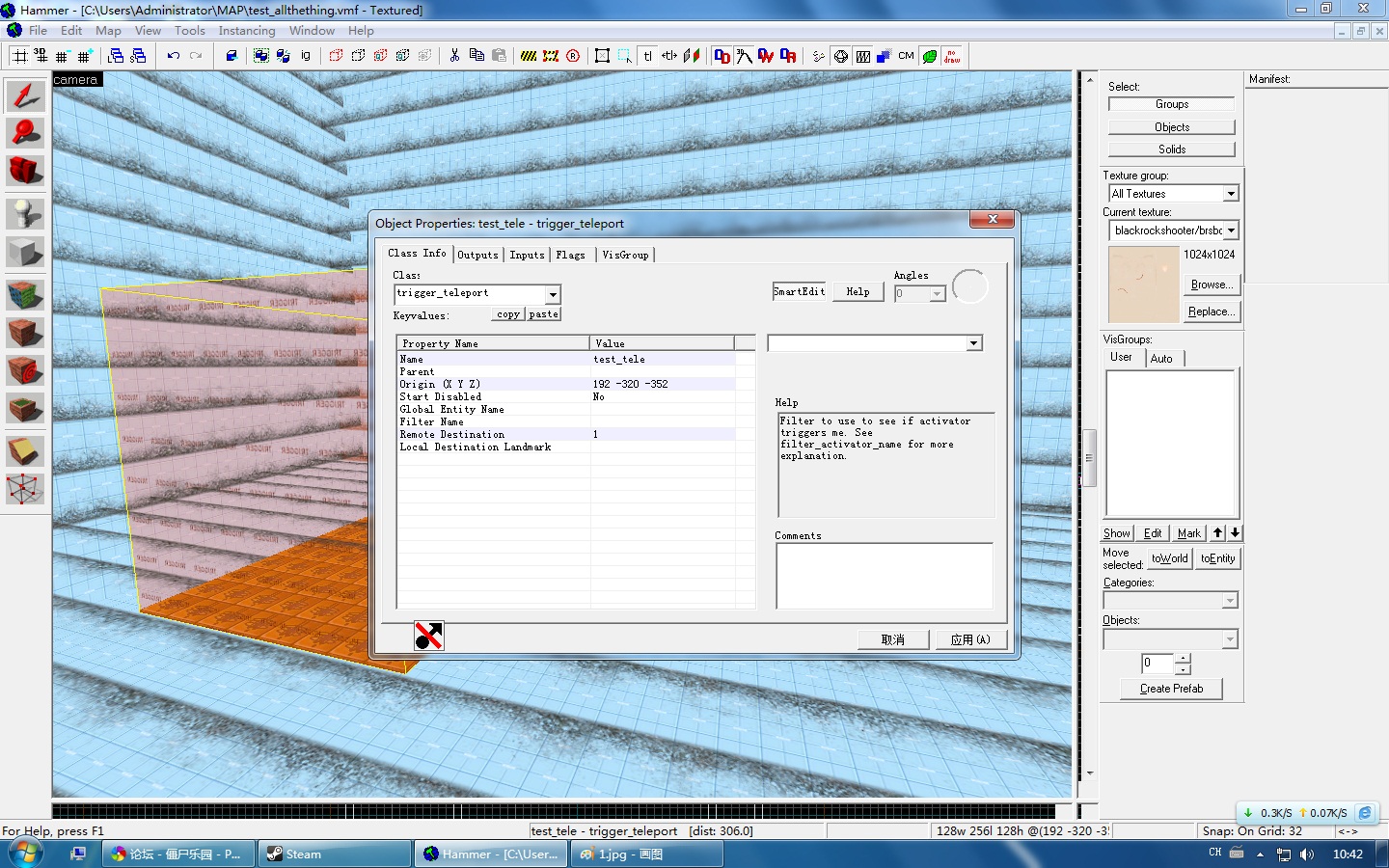Image resolution: width=1389 pixels, height=868 pixels.
Task: Click the toWorld button
Action: point(1169,558)
